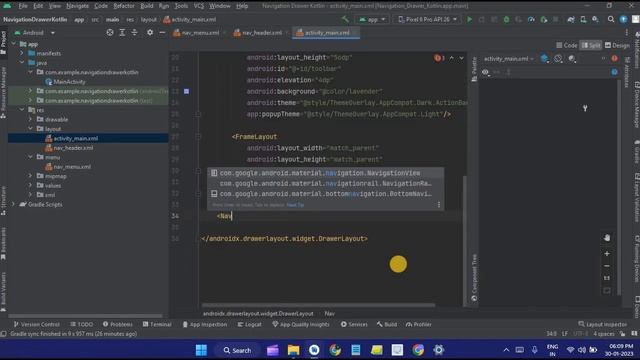This screenshot has height=360, width=640.
Task: Select the pan hand tool in preview
Action: tap(607, 238)
